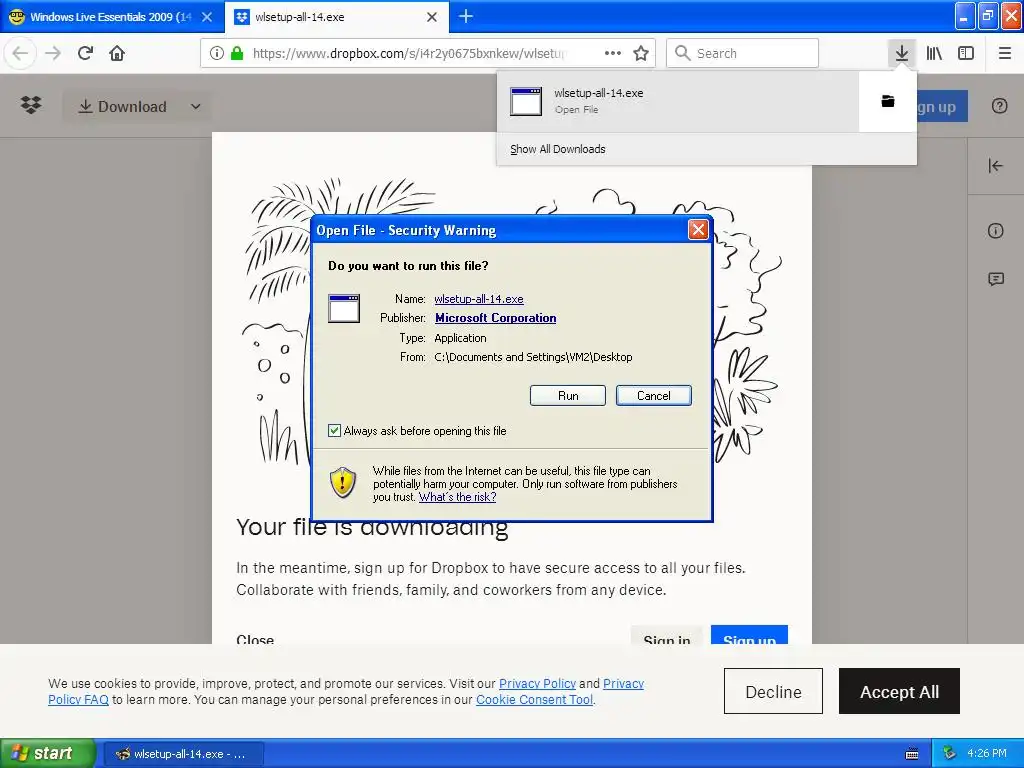
Task: Click the Close text on Dropbox page
Action: point(255,639)
